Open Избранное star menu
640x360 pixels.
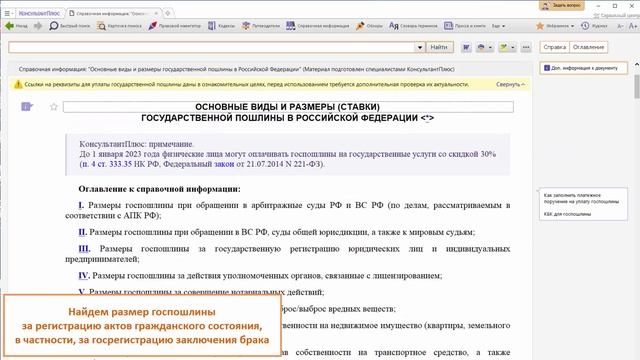click(555, 26)
